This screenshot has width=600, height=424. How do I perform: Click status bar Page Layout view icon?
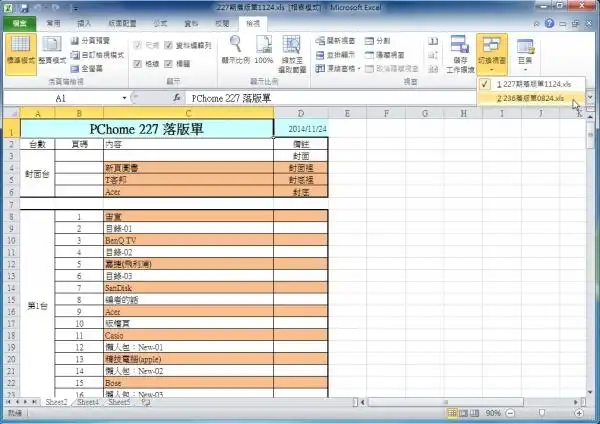(463, 413)
